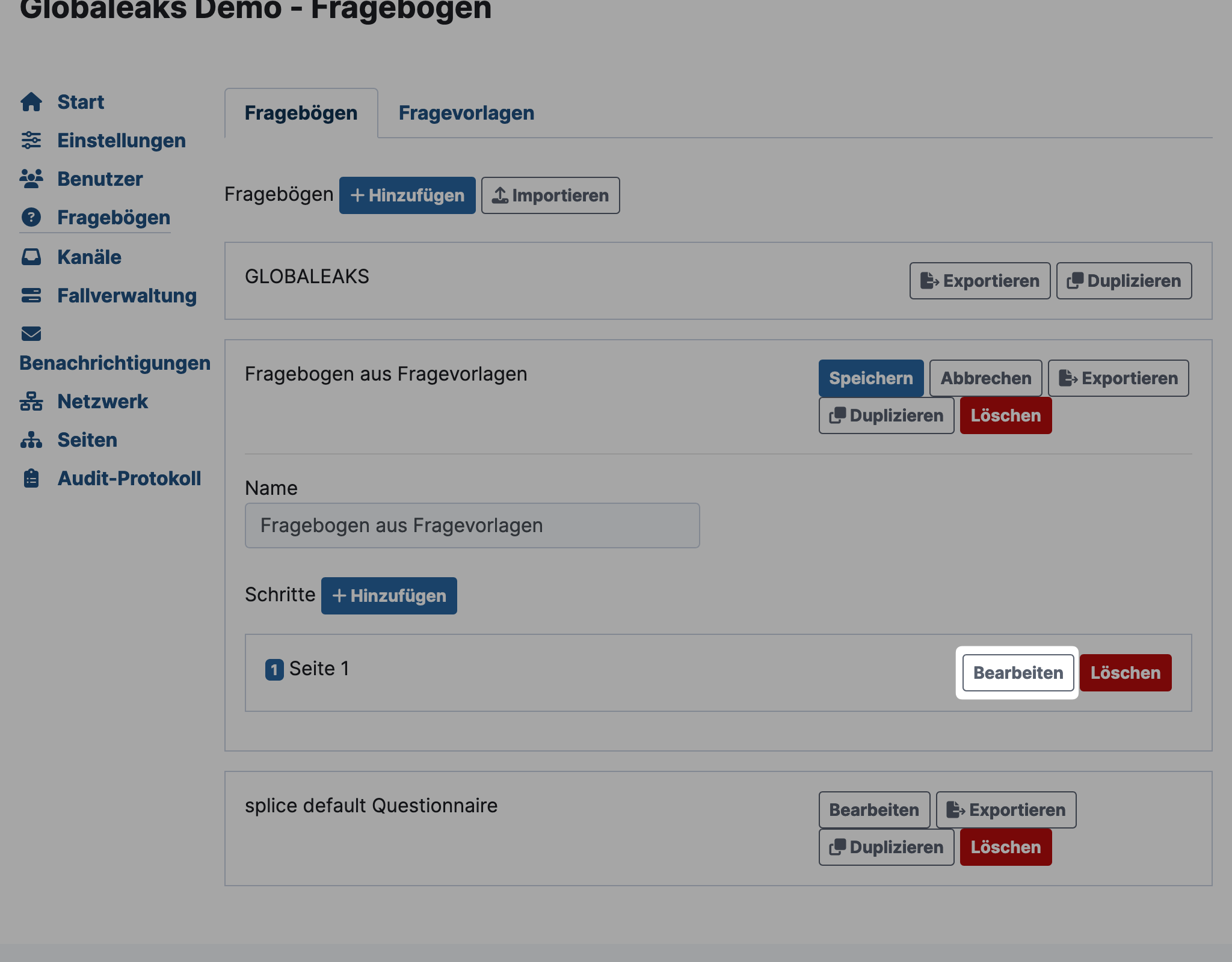The width and height of the screenshot is (1232, 962).
Task: Export Fragebogen aus Fragevorlagen
Action: [1118, 378]
